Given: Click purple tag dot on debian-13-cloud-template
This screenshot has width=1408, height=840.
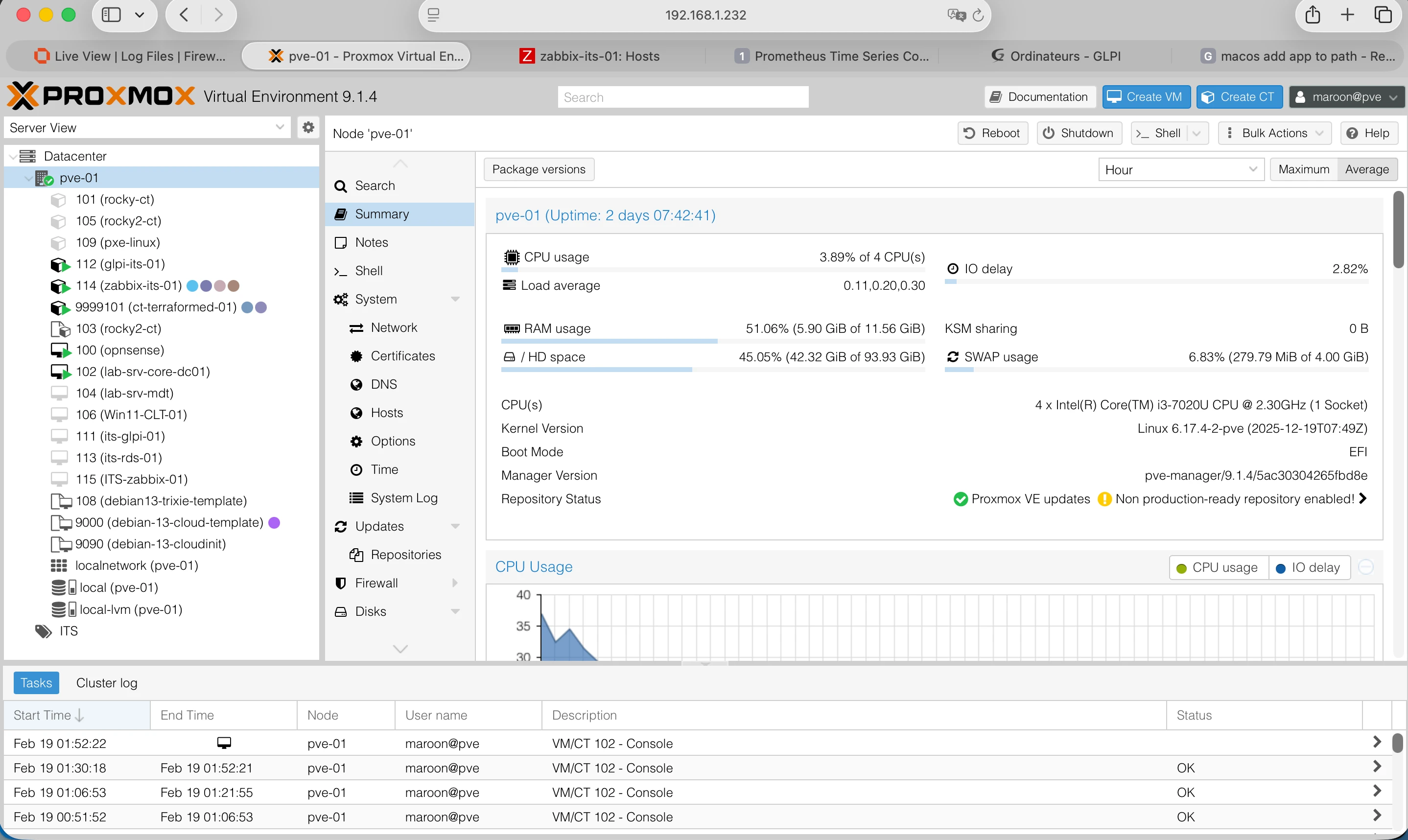Looking at the screenshot, I should click(x=275, y=522).
